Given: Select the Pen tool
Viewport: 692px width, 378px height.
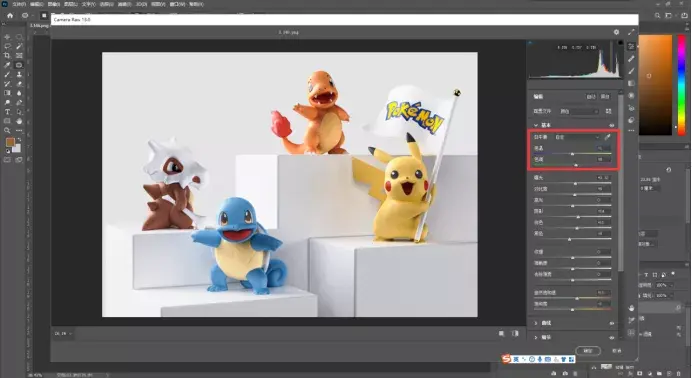Looking at the screenshot, I should 19,103.
